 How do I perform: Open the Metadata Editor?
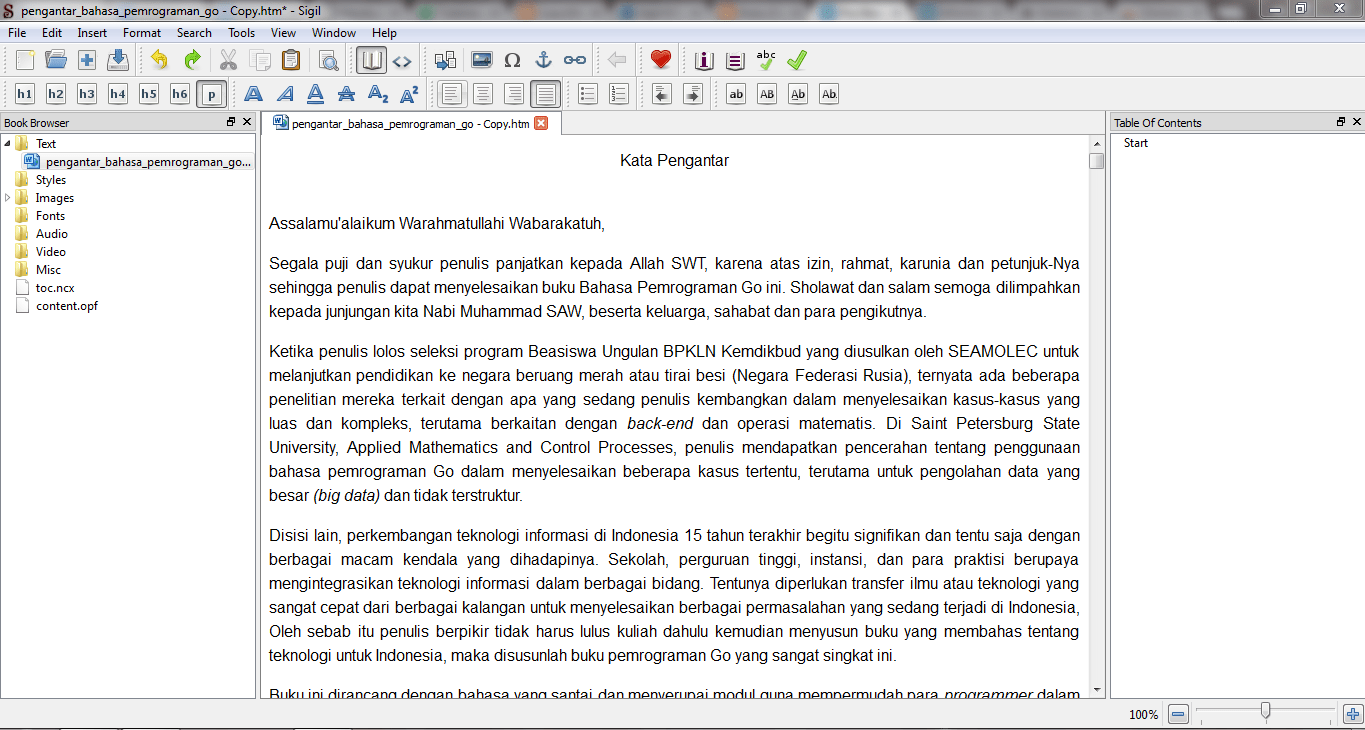pos(704,60)
